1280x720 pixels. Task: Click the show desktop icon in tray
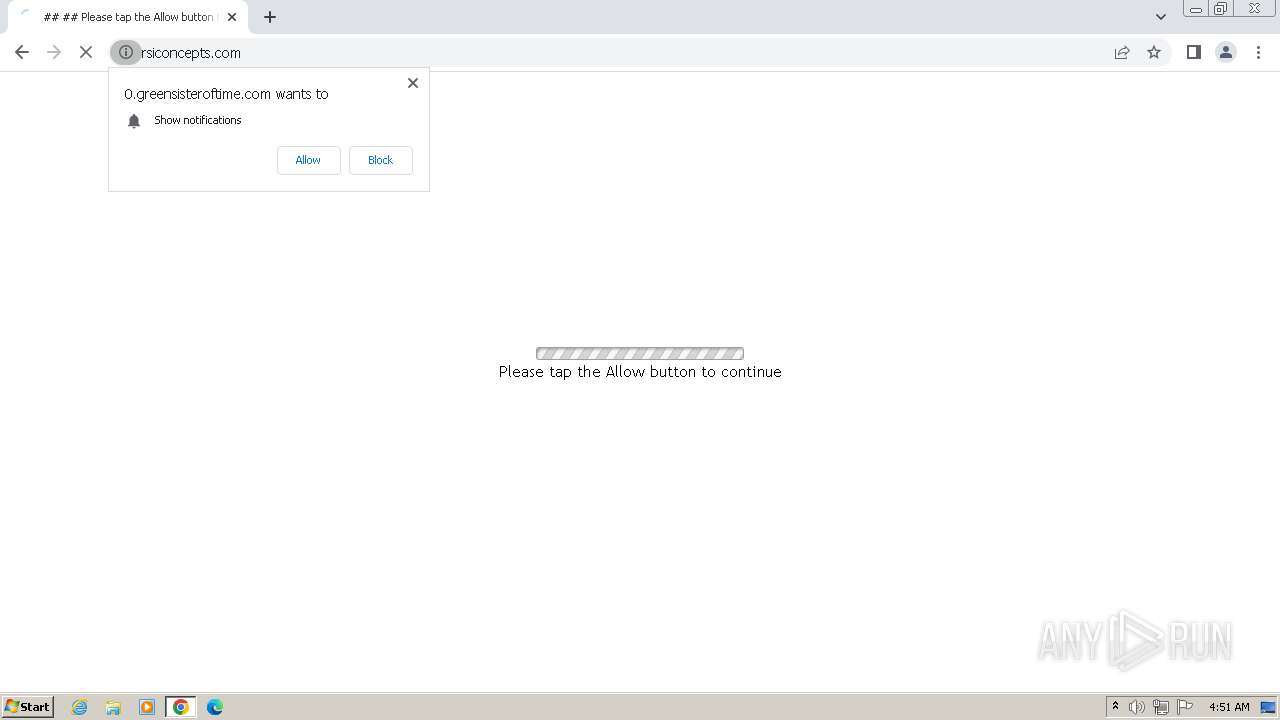1268,707
